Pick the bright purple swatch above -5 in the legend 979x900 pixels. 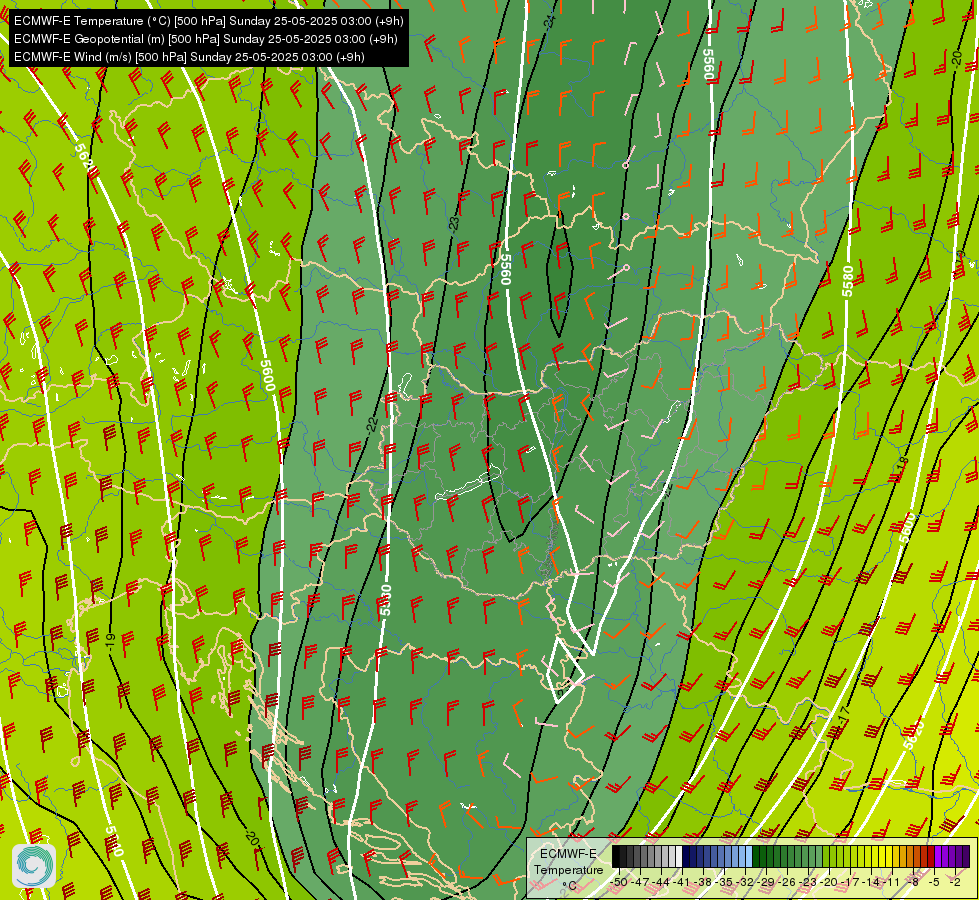(x=938, y=856)
